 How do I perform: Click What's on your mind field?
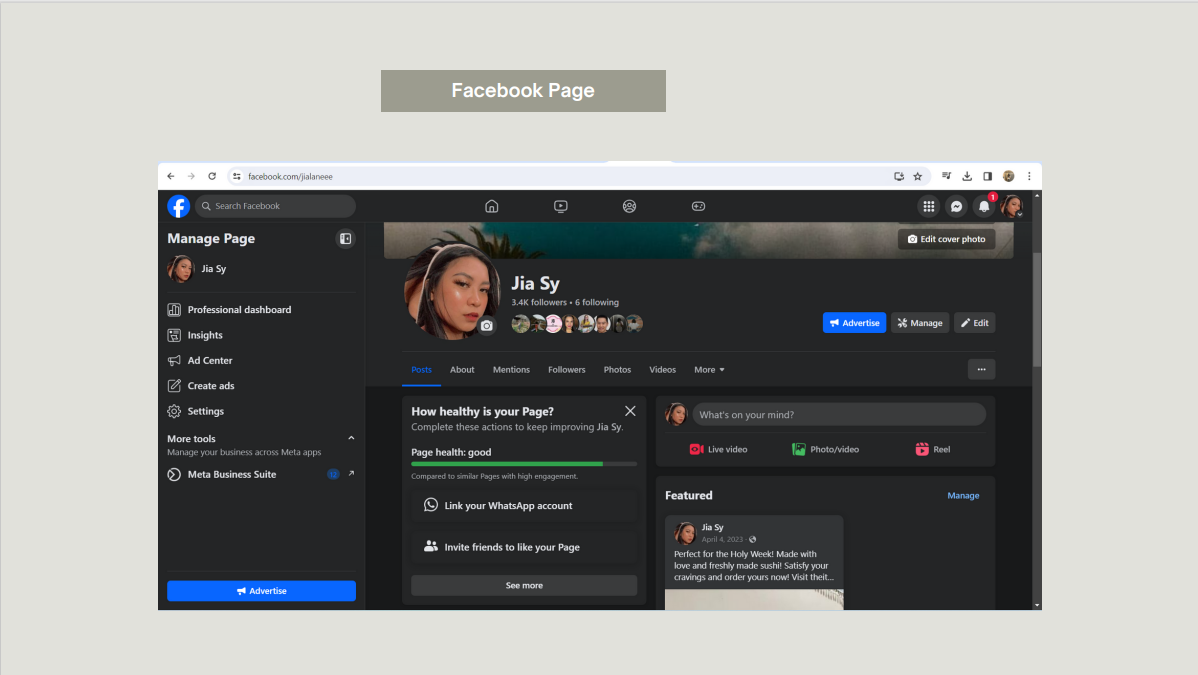839,415
